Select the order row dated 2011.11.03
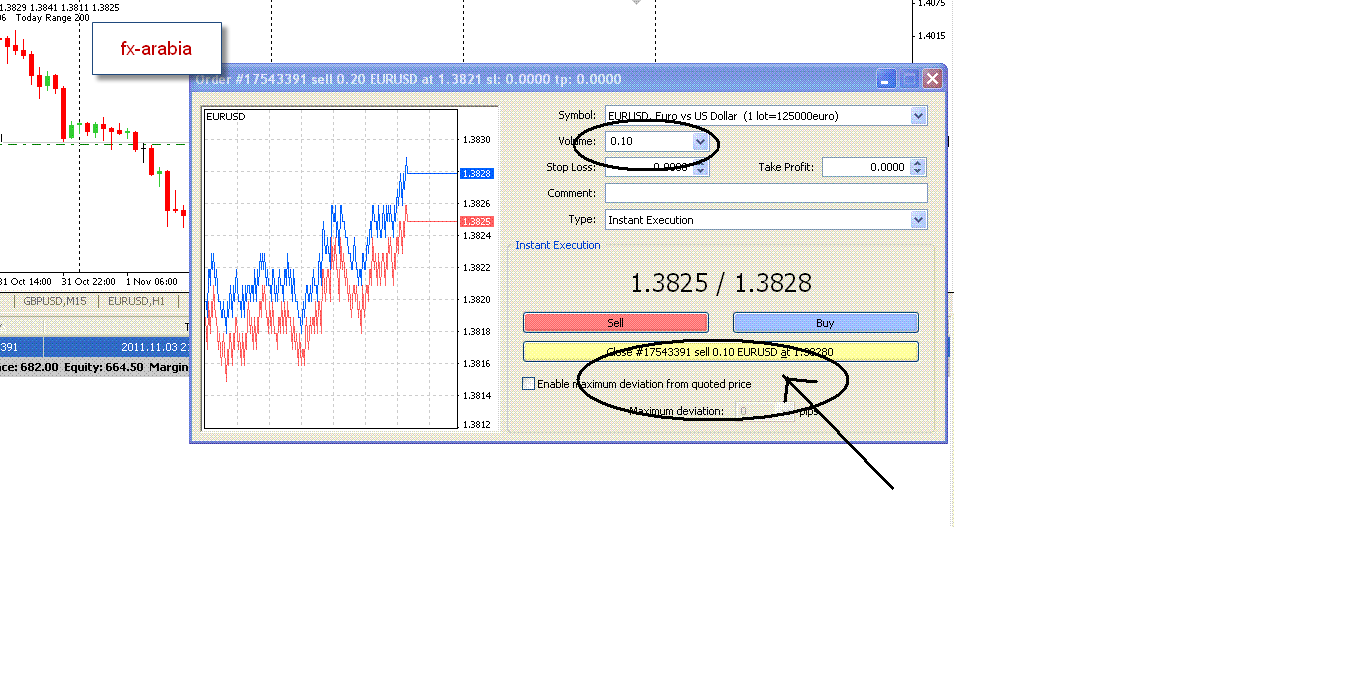1366x681 pixels. coord(94,348)
